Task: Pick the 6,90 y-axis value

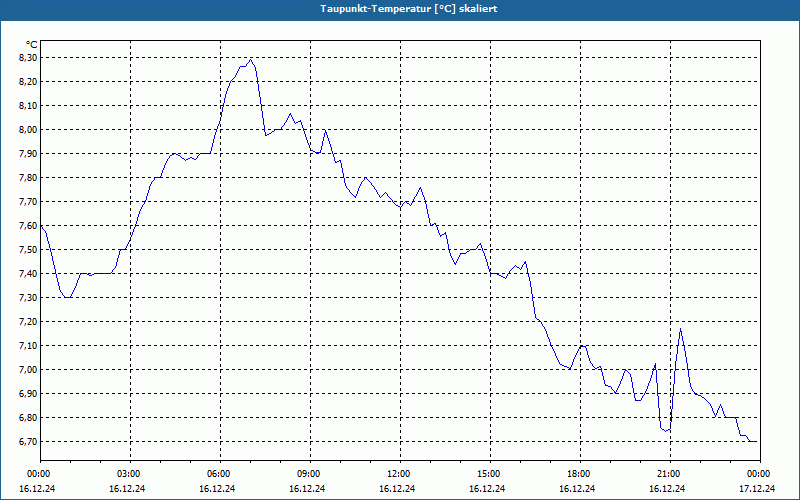Action: (x=28, y=393)
